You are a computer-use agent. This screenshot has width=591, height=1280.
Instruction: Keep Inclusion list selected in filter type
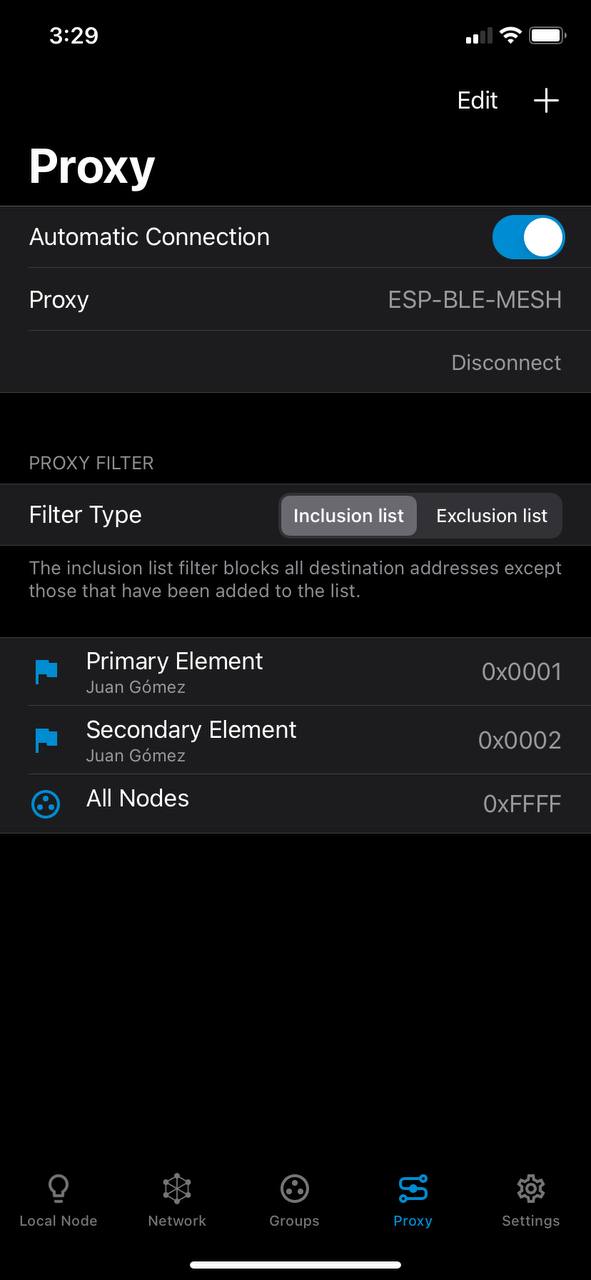[348, 515]
